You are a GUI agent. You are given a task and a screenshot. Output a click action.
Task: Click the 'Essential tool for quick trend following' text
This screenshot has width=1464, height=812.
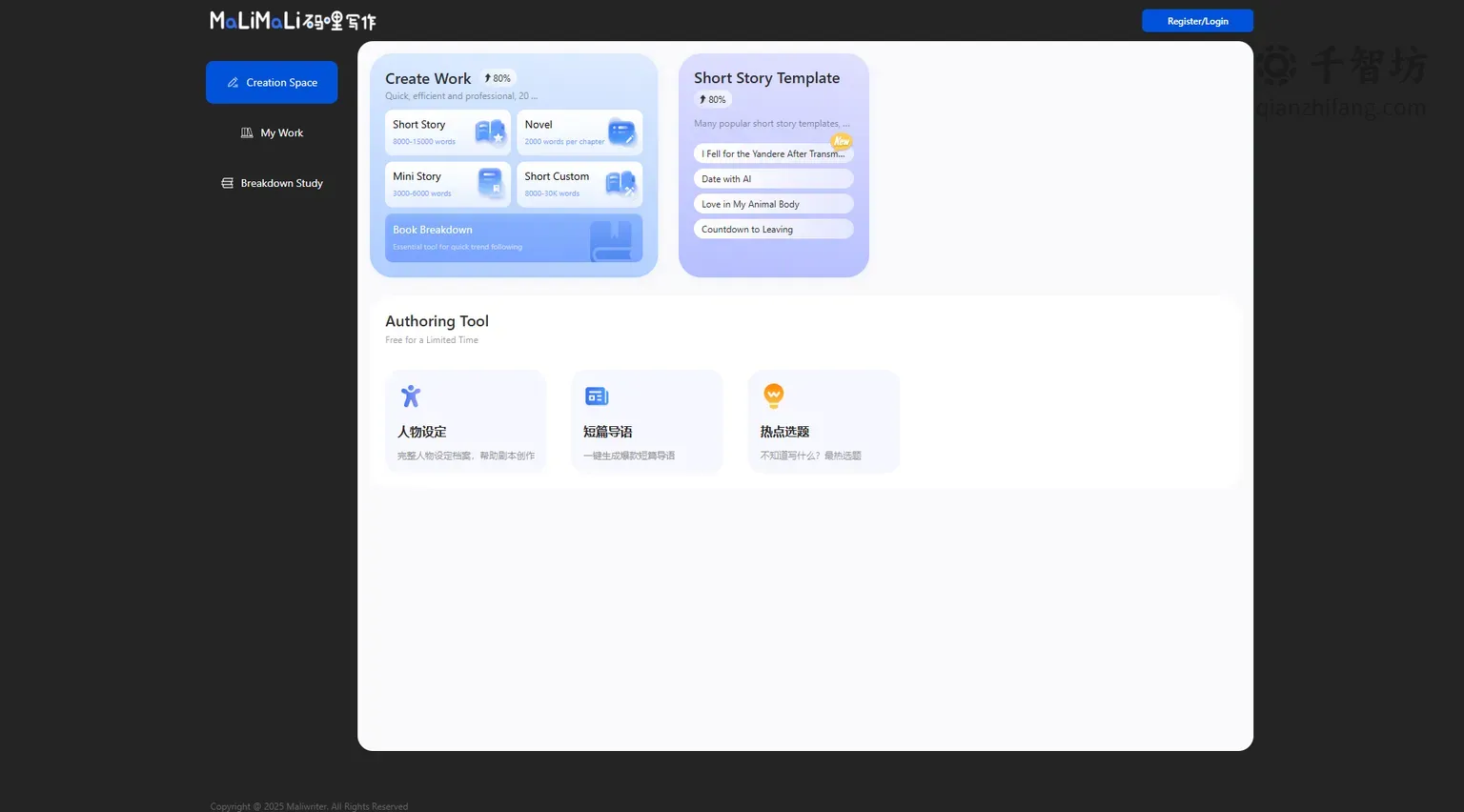tap(457, 247)
